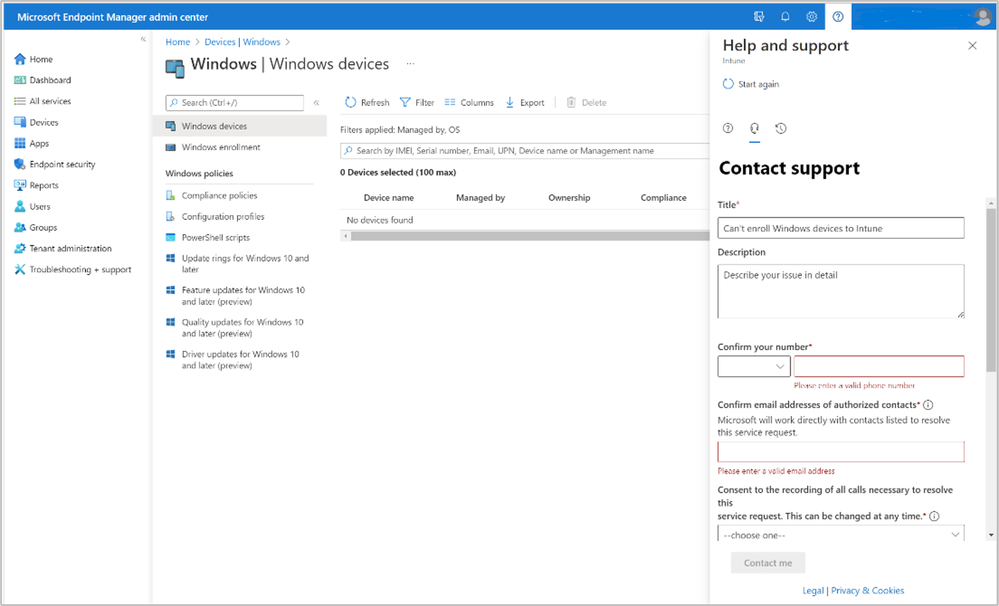Collapse the Windows blade menu
The image size is (999, 606).
(316, 103)
